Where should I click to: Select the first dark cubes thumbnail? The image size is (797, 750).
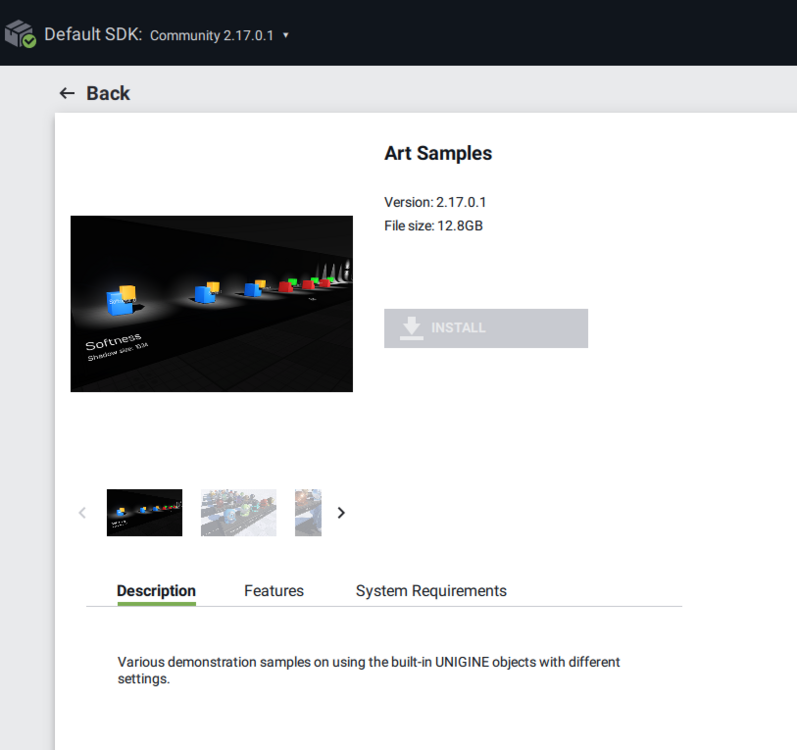tap(144, 513)
